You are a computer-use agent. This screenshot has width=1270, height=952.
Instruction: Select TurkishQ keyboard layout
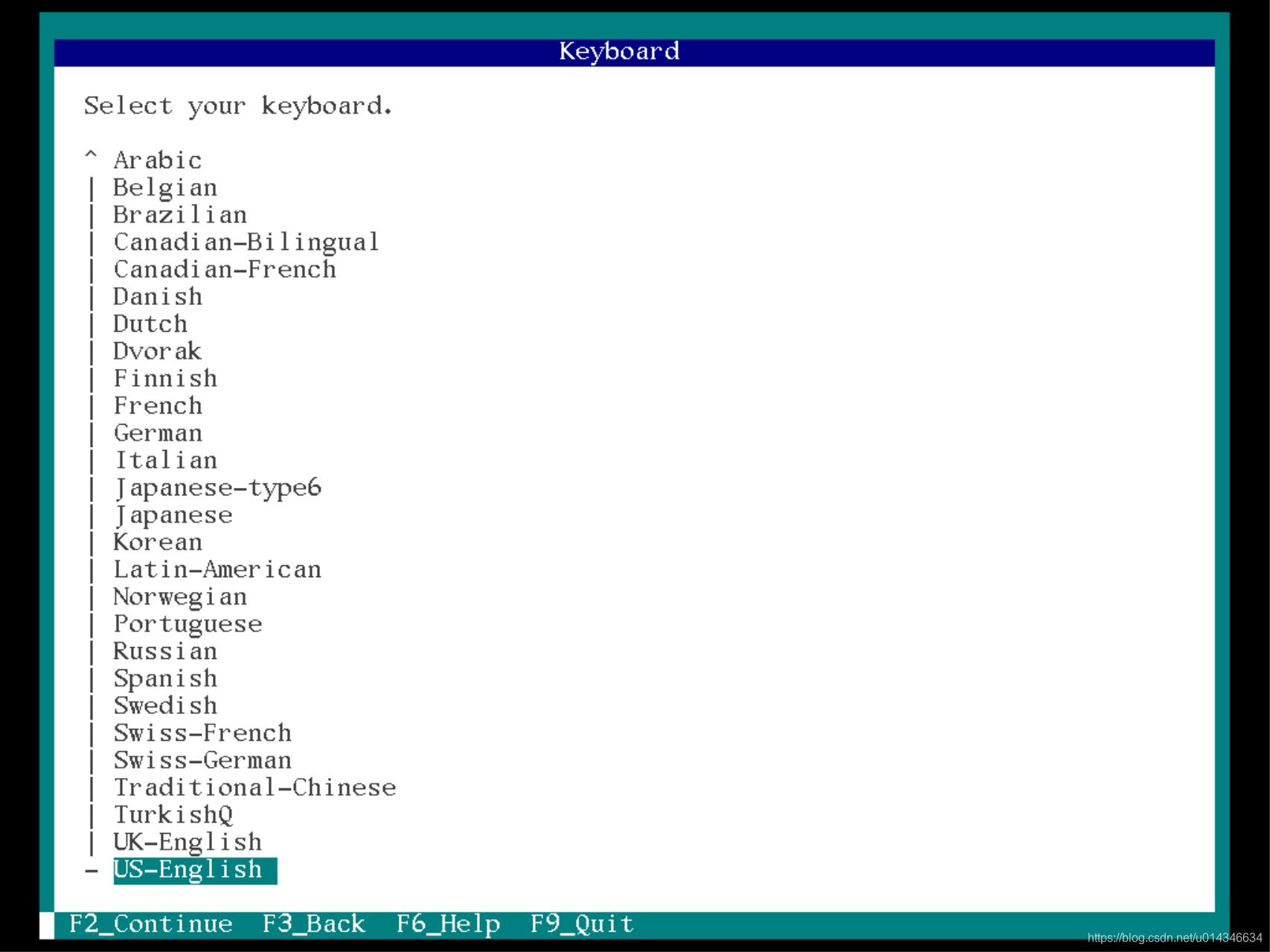click(173, 814)
